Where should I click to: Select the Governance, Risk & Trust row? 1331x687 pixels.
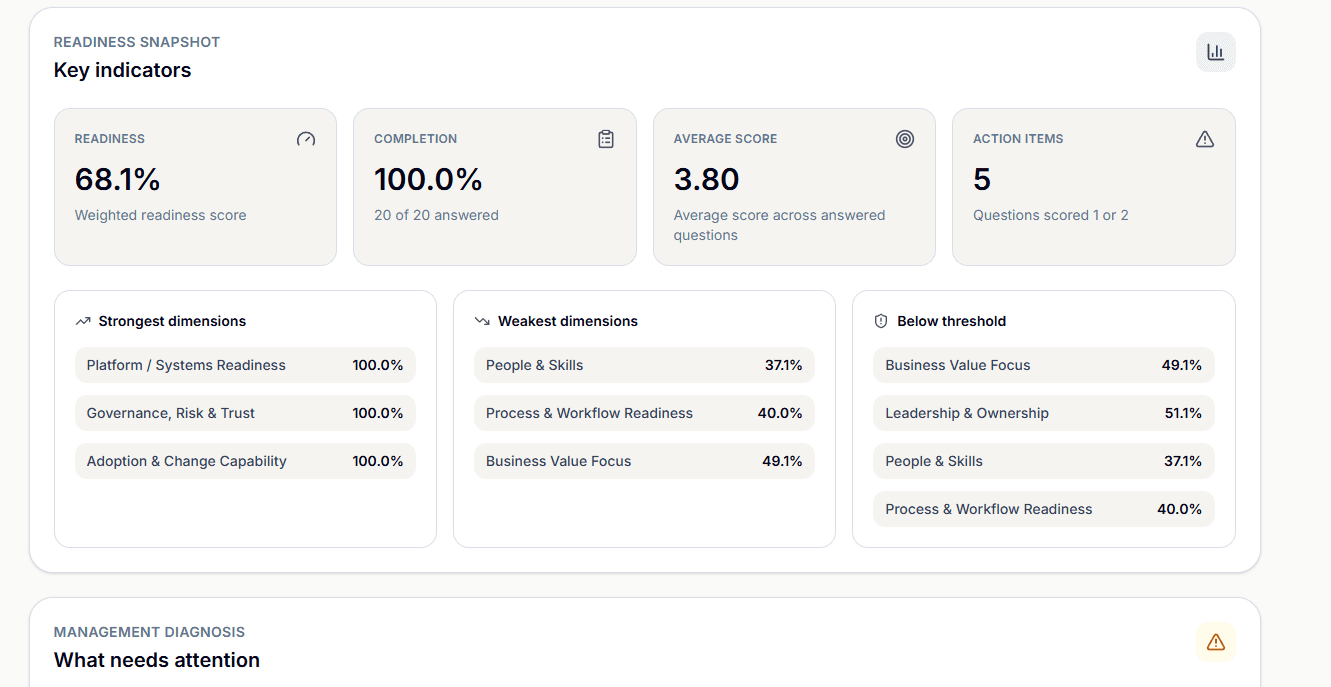point(245,413)
